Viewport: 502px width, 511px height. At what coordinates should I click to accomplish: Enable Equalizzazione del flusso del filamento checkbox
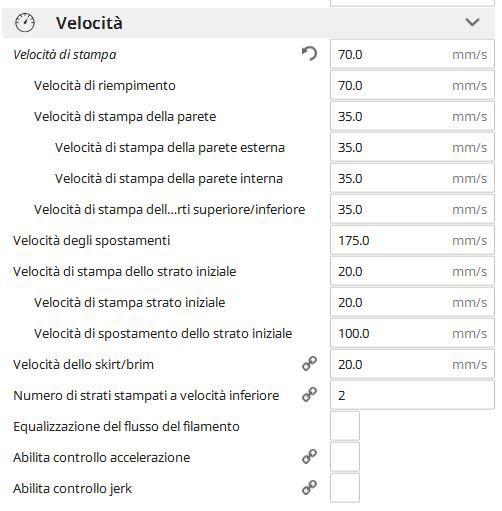click(345, 426)
